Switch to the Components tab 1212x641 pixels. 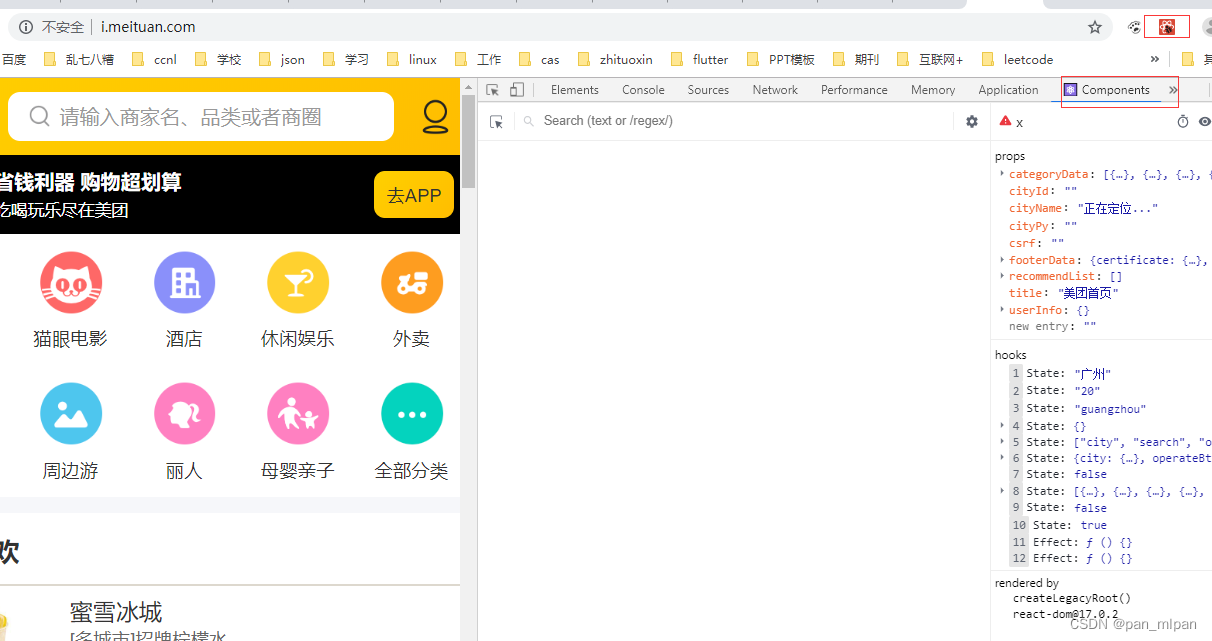1107,90
